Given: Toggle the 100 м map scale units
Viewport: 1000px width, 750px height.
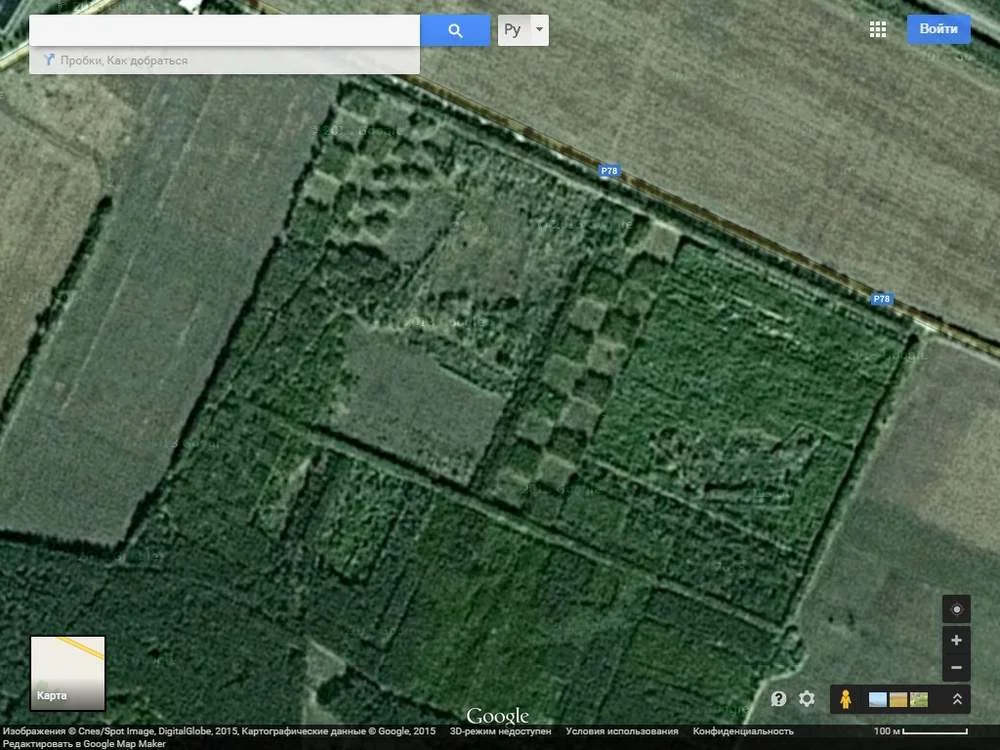Looking at the screenshot, I should point(920,732).
